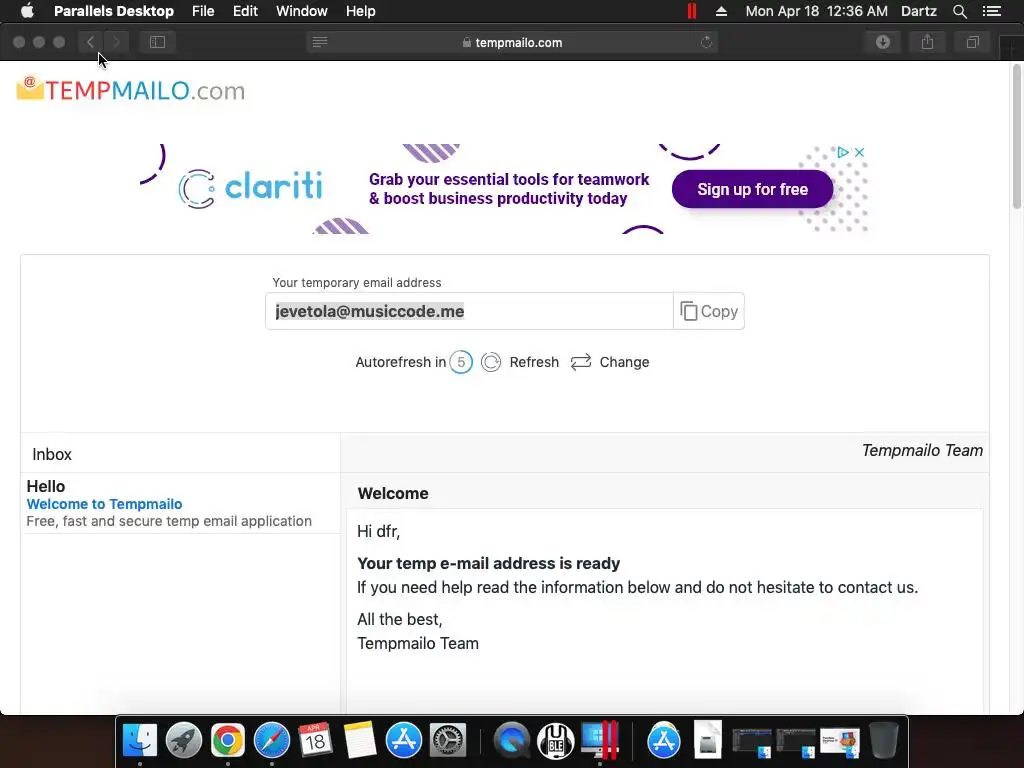
Task: Click the Inbox heading
Action: click(52, 455)
